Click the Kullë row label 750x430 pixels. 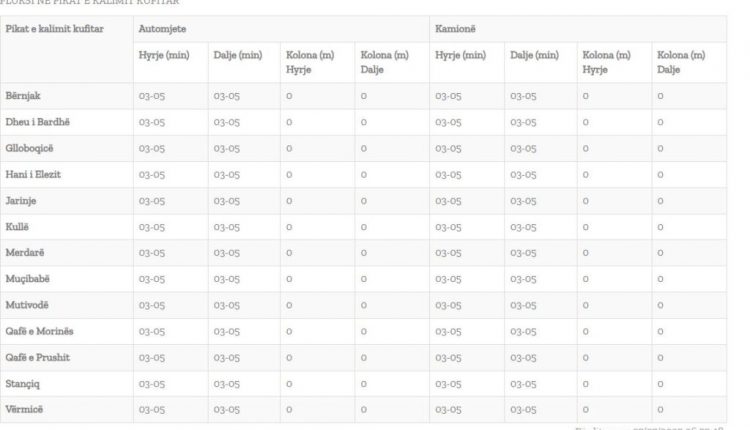coord(17,227)
